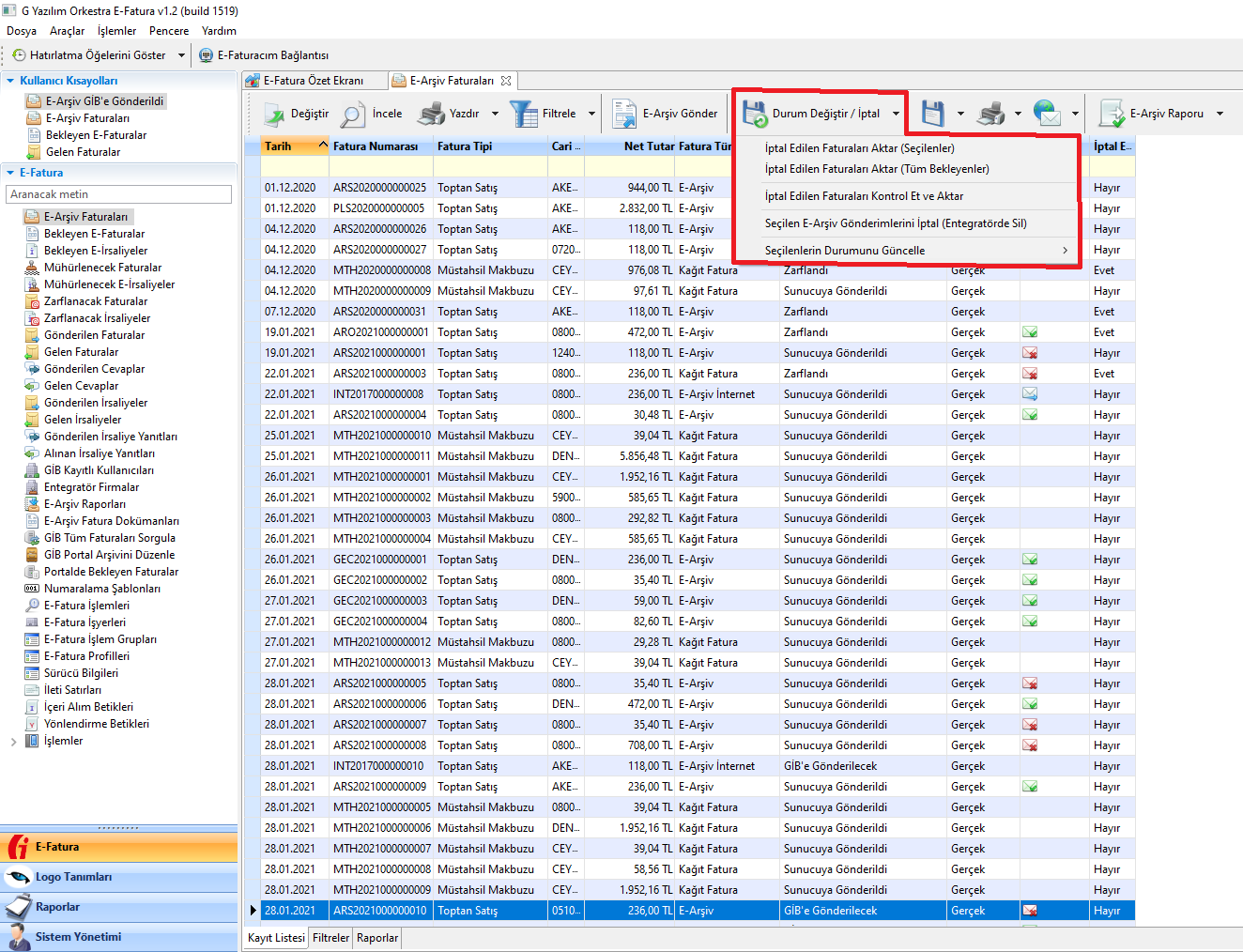Click the Filtrele funnel icon

523,115
